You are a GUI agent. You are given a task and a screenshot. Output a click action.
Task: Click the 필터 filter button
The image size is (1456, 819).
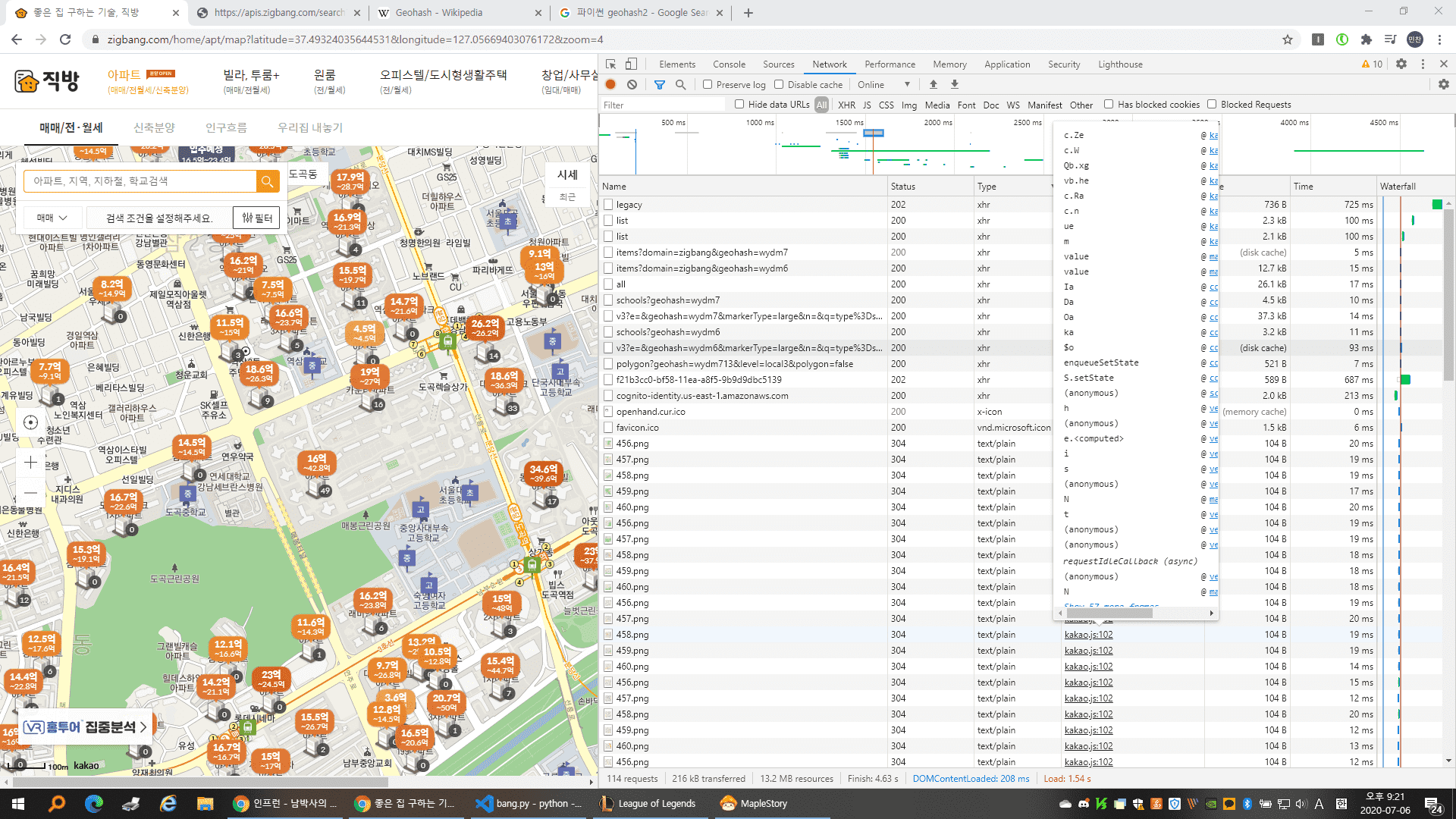256,218
